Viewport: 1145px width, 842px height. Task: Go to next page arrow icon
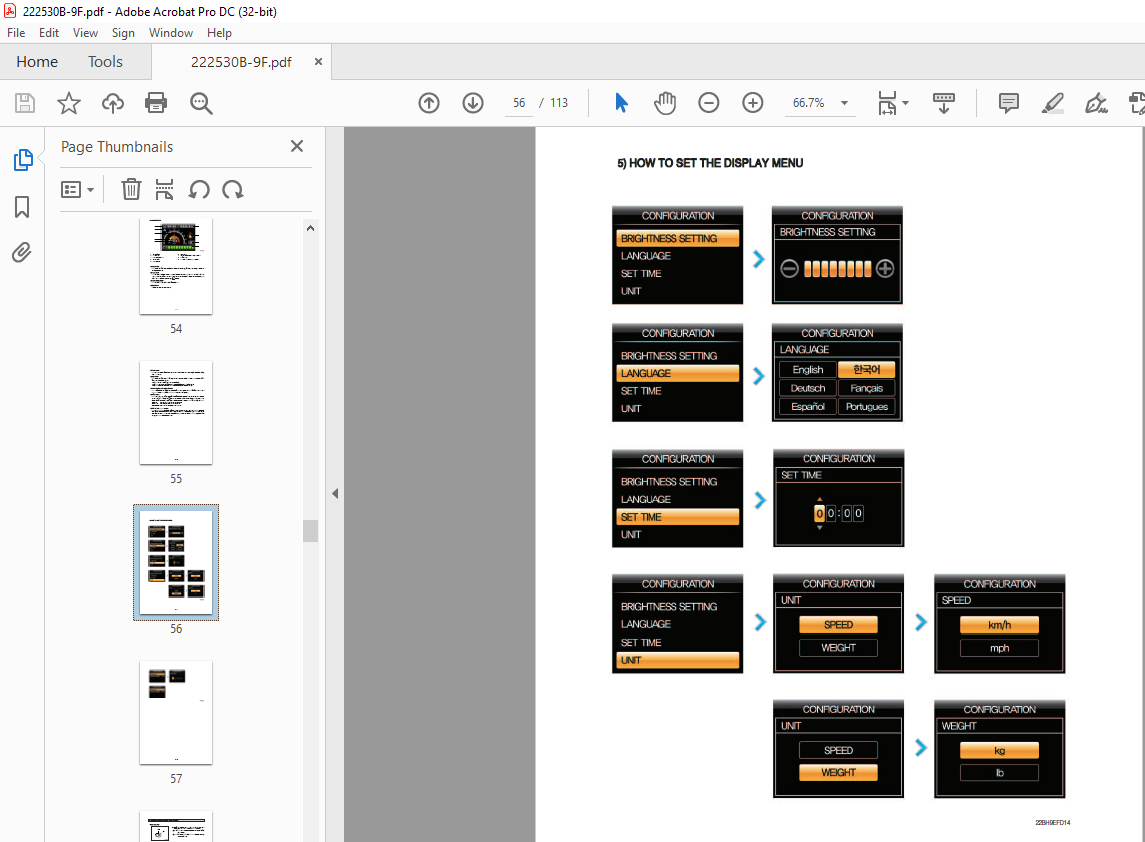click(473, 103)
